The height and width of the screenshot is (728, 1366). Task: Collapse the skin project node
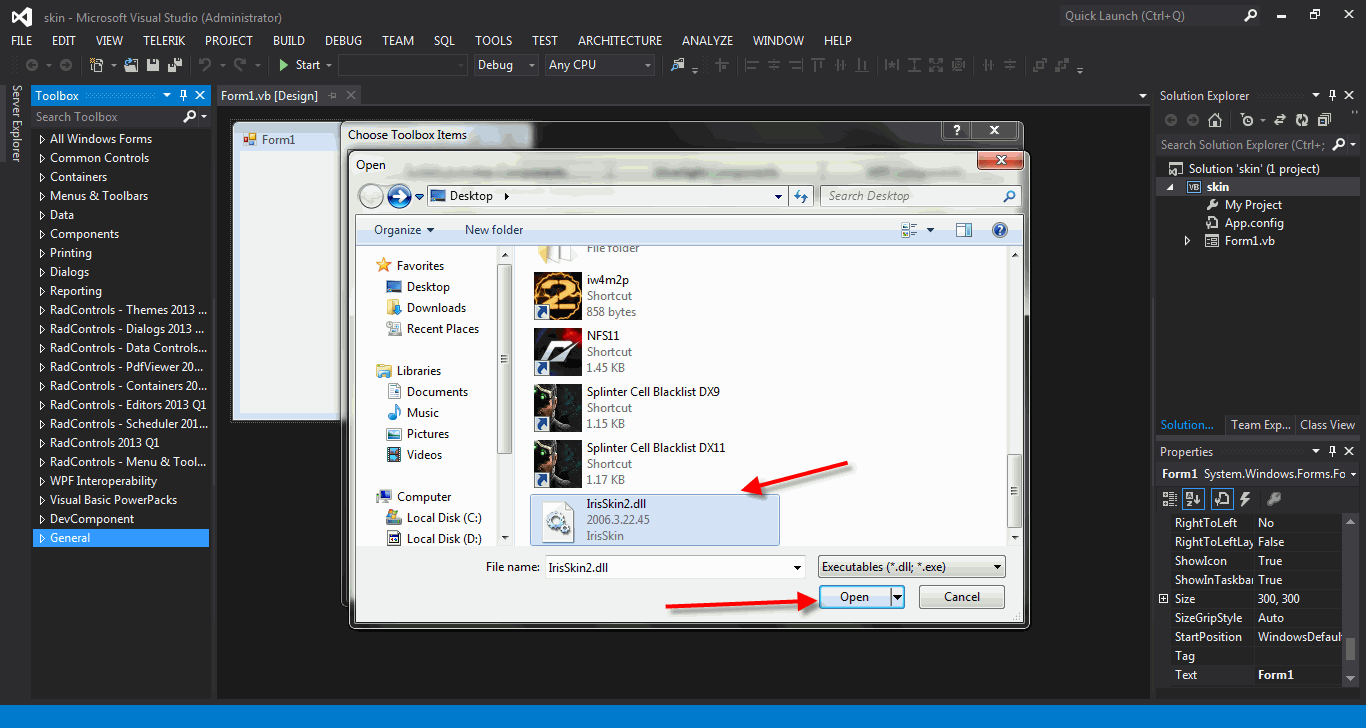(1171, 187)
